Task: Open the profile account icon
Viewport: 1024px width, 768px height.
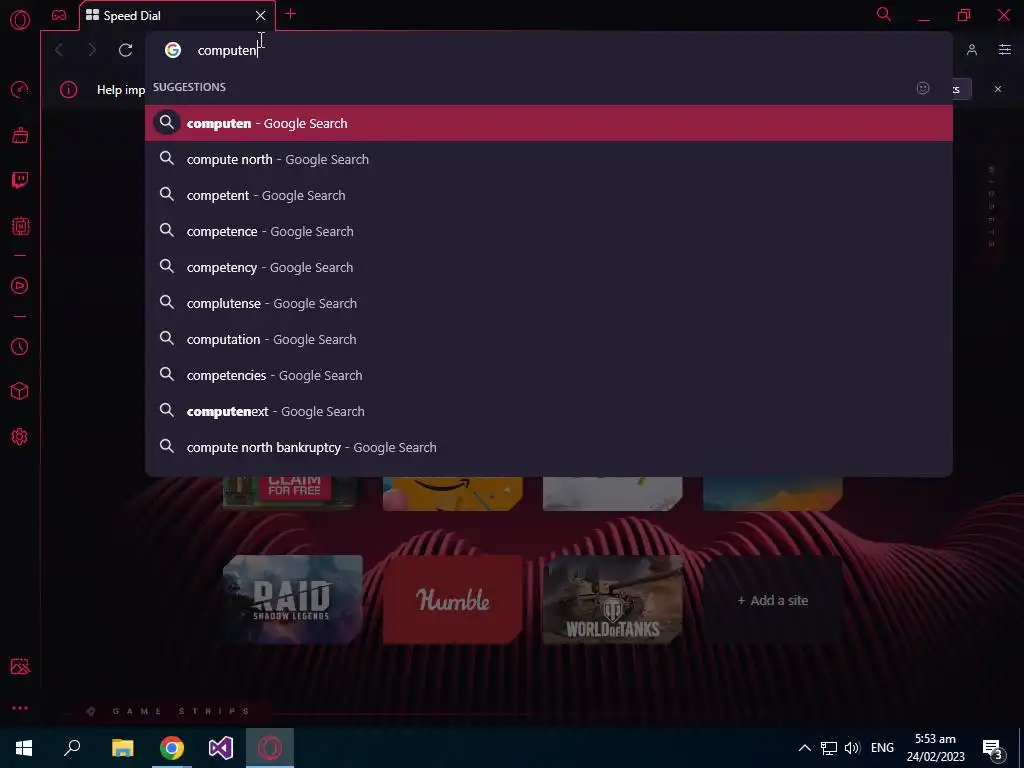Action: click(x=972, y=50)
